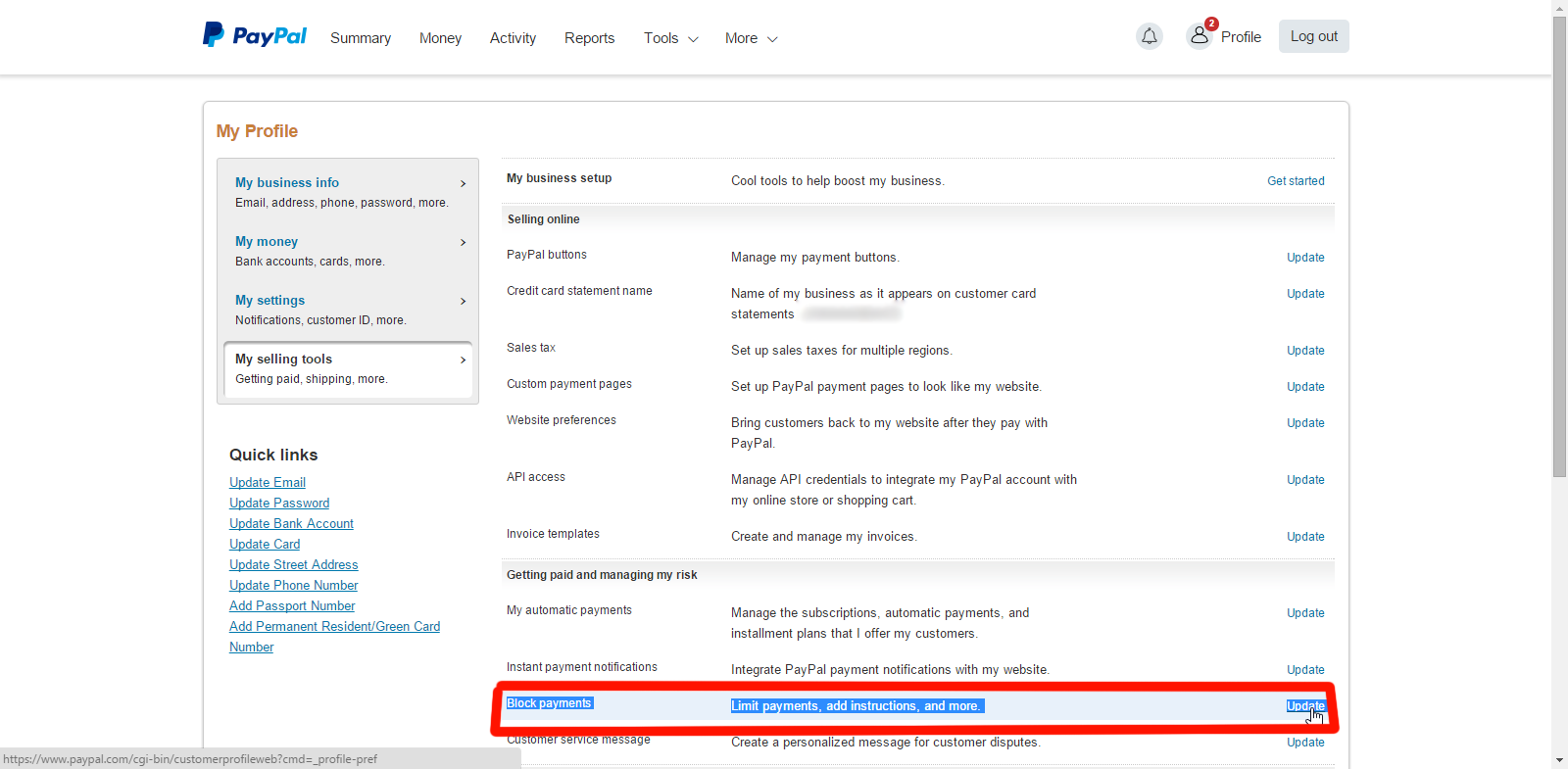The height and width of the screenshot is (769, 1568).
Task: Update API access
Action: click(1305, 480)
